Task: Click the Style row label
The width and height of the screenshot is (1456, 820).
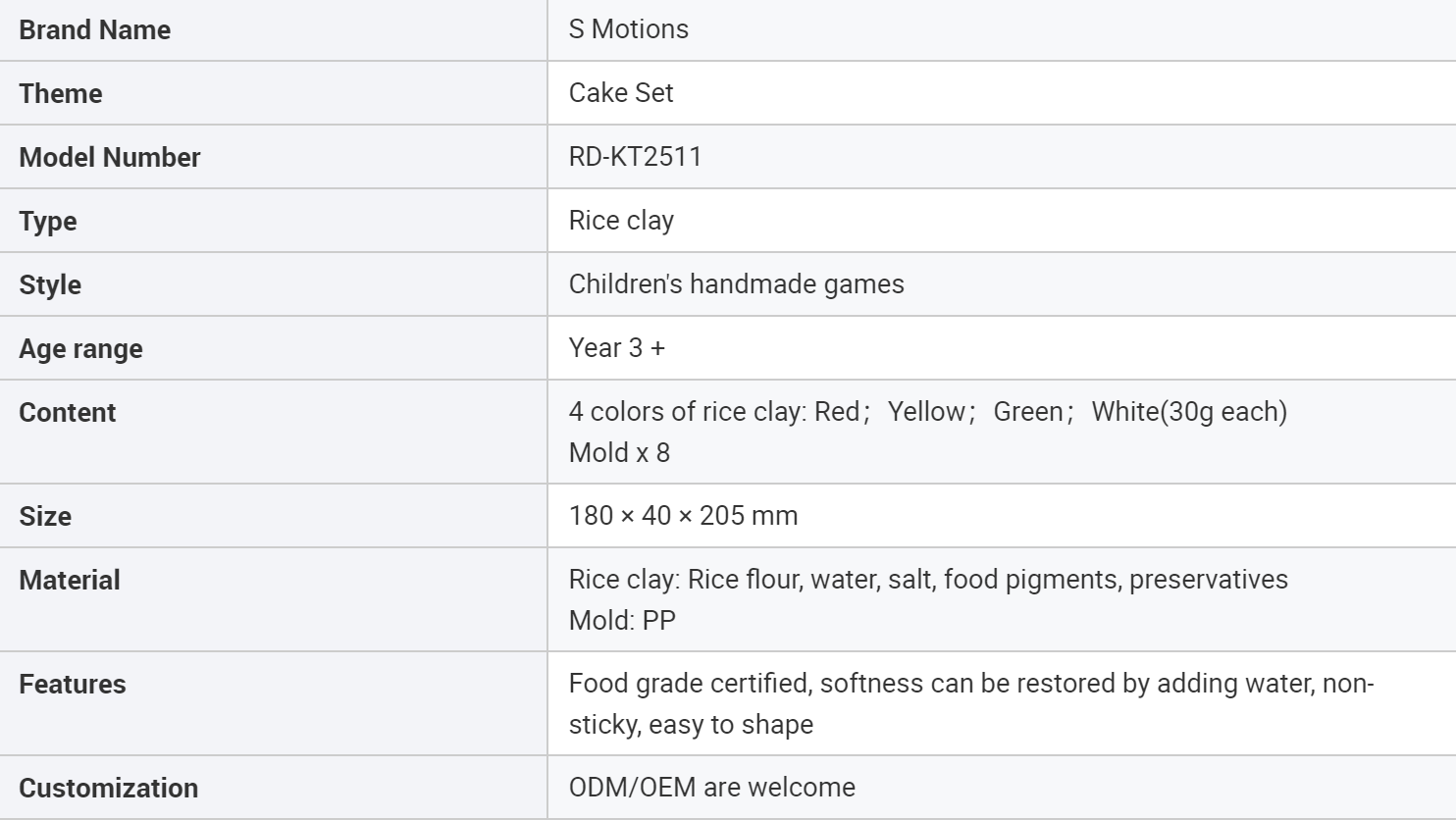Action: [x=50, y=285]
